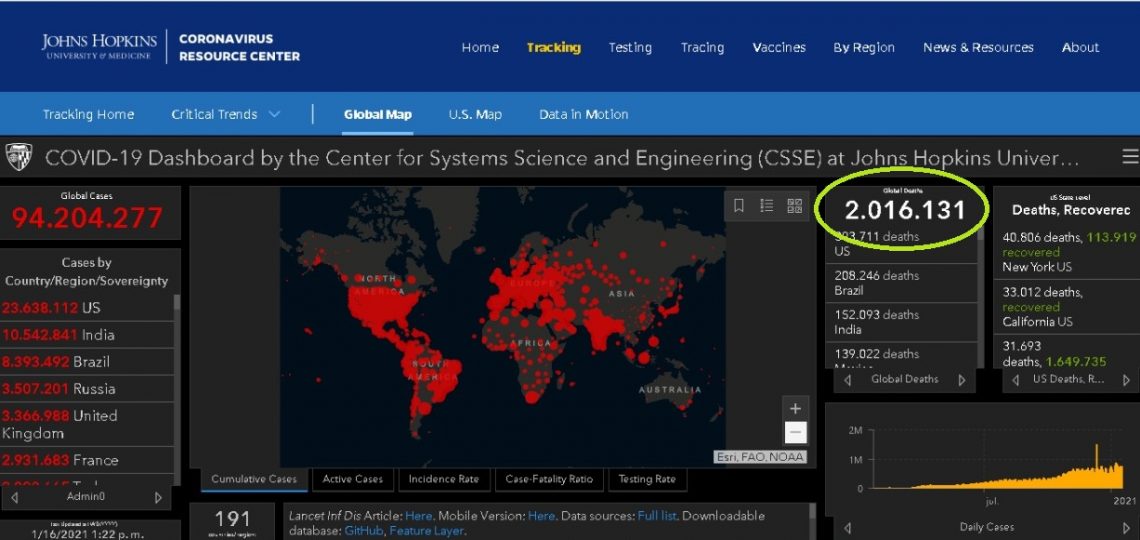The width and height of the screenshot is (1140, 540).
Task: Open News & Resources nav item
Action: (x=979, y=47)
